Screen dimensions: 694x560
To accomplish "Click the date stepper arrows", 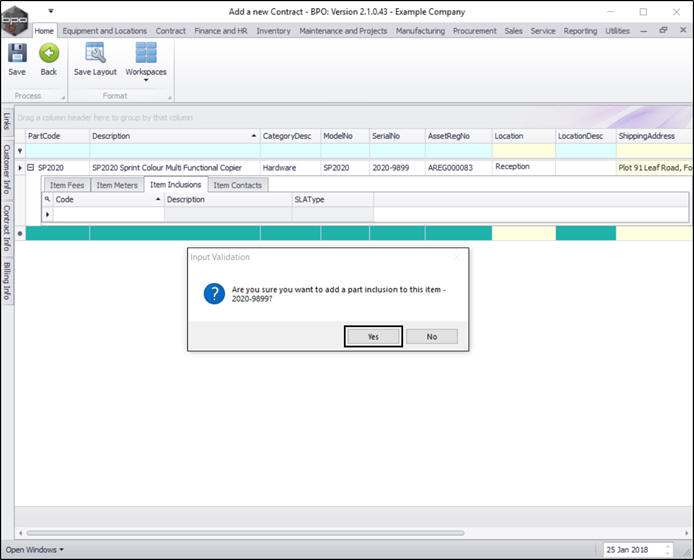I will coord(668,549).
